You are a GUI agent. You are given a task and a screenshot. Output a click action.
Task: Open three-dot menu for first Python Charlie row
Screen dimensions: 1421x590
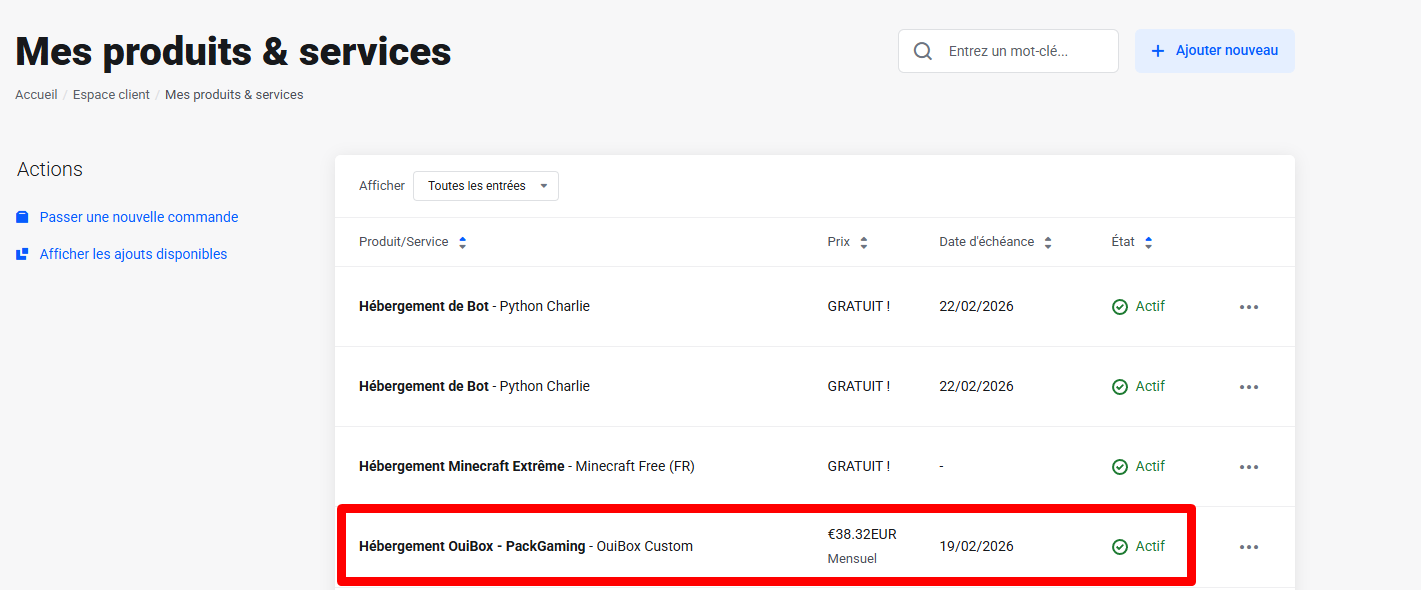tap(1248, 307)
